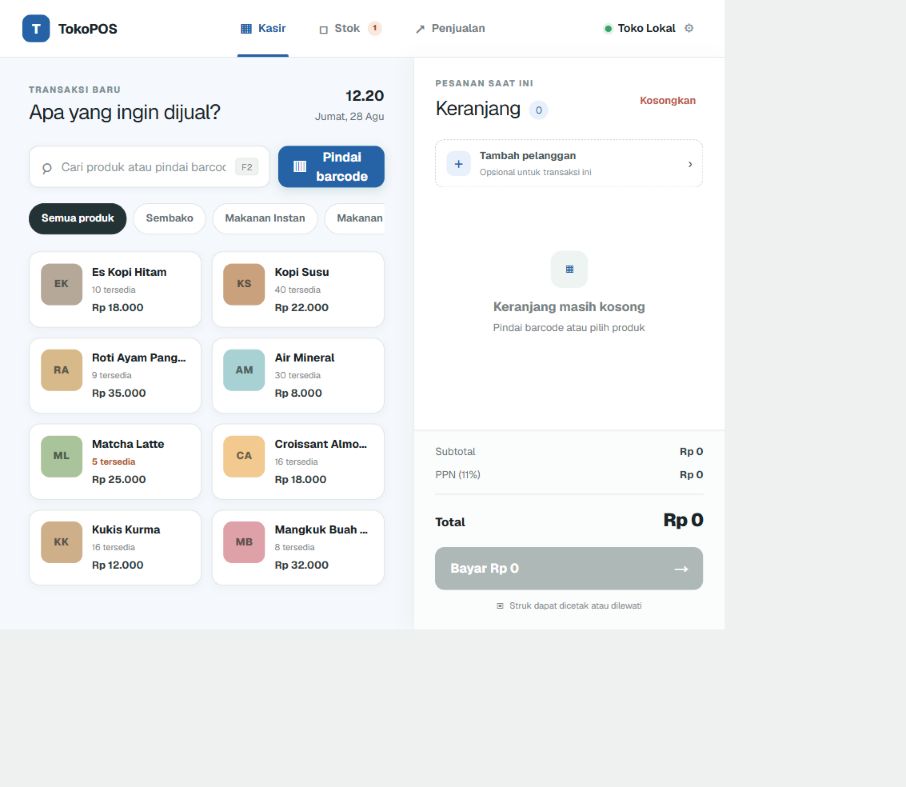Select the Sembako category filter
Image resolution: width=906 pixels, height=787 pixels.
coord(169,218)
